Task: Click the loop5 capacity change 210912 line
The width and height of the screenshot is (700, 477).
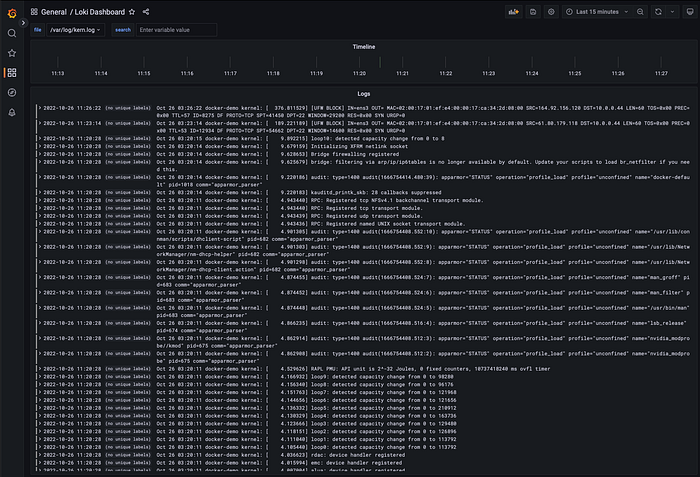Action: pyautogui.click(x=306, y=408)
